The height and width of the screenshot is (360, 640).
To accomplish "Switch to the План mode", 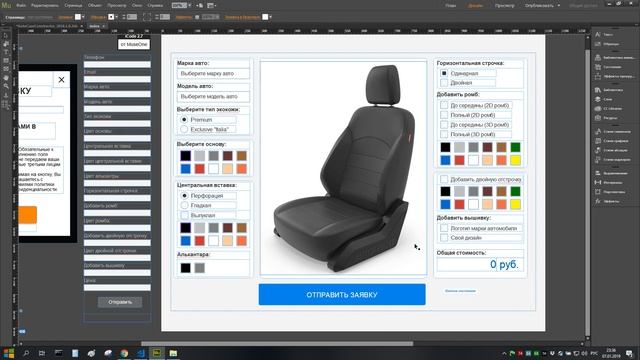I will [451, 6].
